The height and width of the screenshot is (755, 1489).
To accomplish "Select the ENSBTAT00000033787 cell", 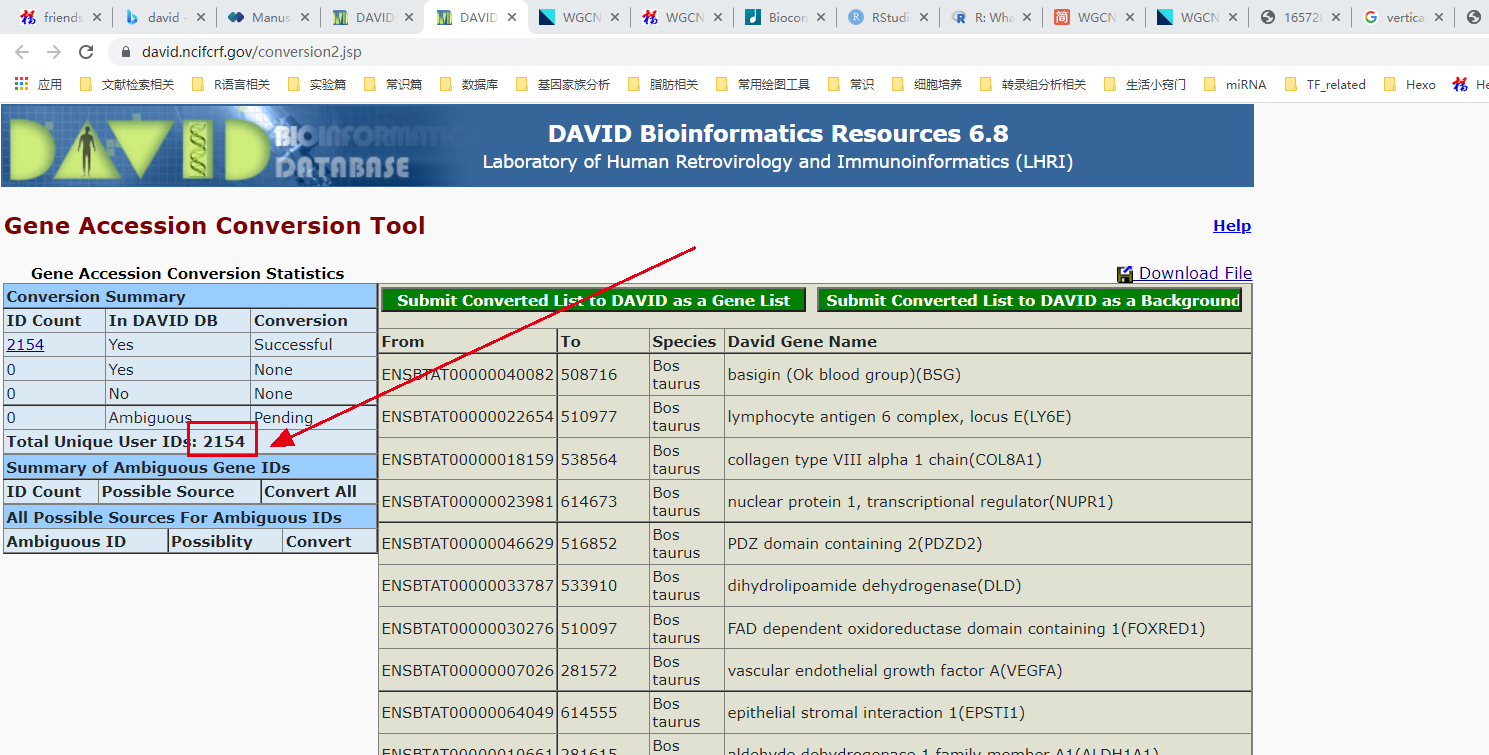I will coord(467,586).
